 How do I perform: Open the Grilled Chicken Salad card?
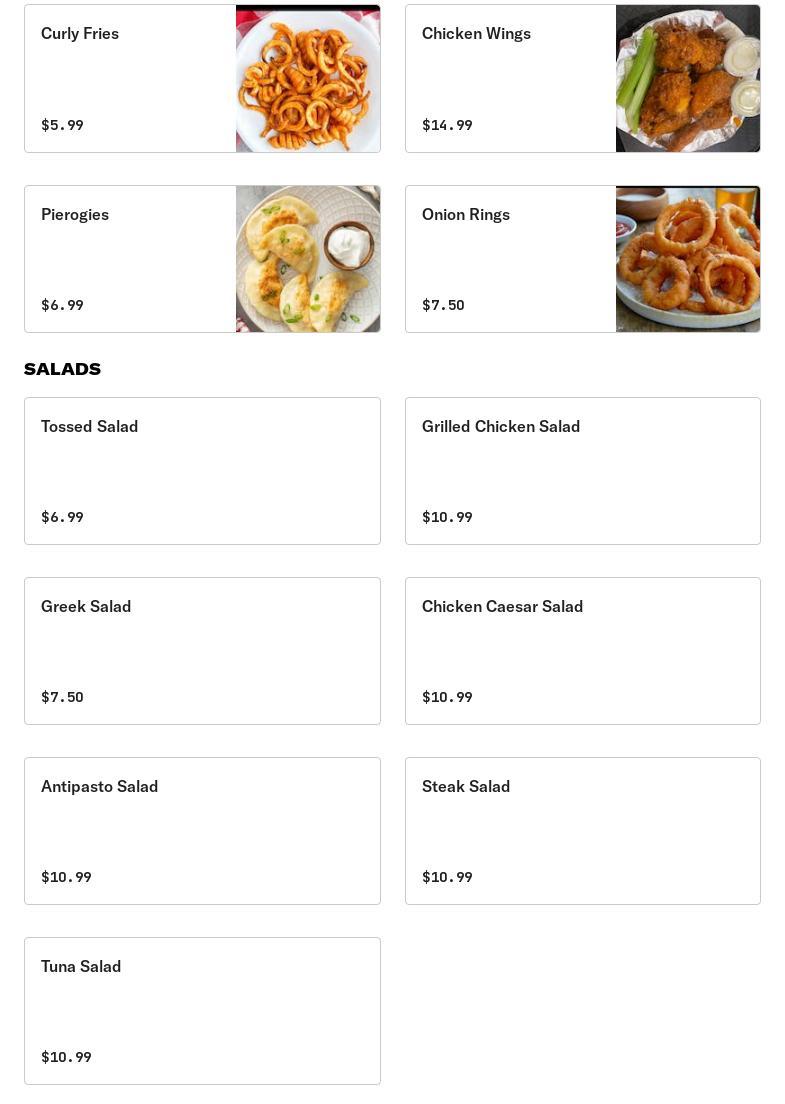coord(582,471)
